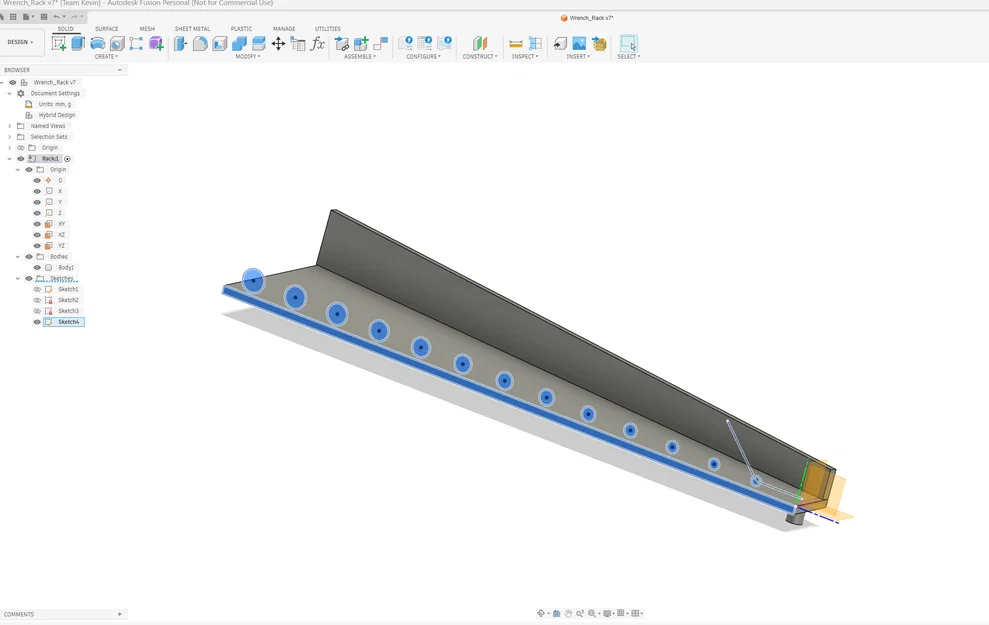The width and height of the screenshot is (989, 625).
Task: Expand the Named Views folder
Action: 9,126
